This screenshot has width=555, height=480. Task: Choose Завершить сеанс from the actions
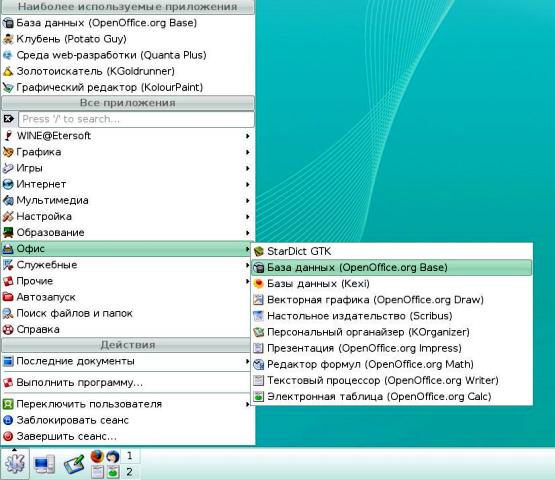coord(127,436)
